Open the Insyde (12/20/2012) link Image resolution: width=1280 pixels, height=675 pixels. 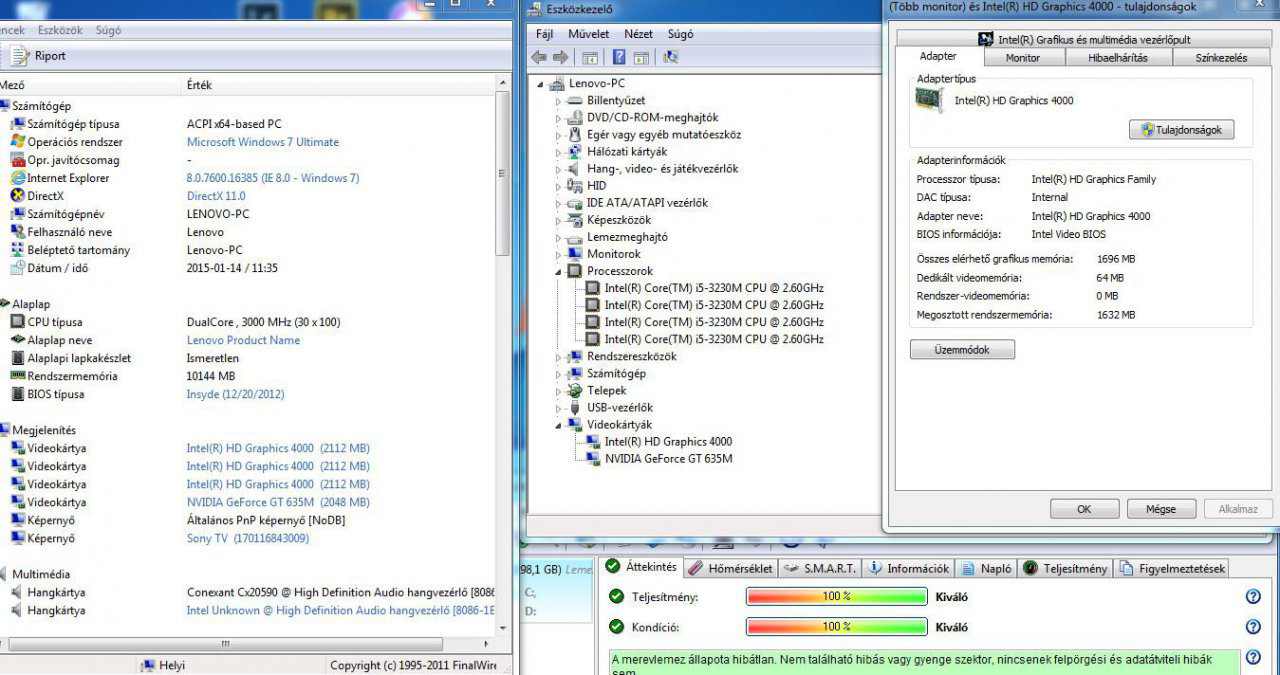pos(235,394)
